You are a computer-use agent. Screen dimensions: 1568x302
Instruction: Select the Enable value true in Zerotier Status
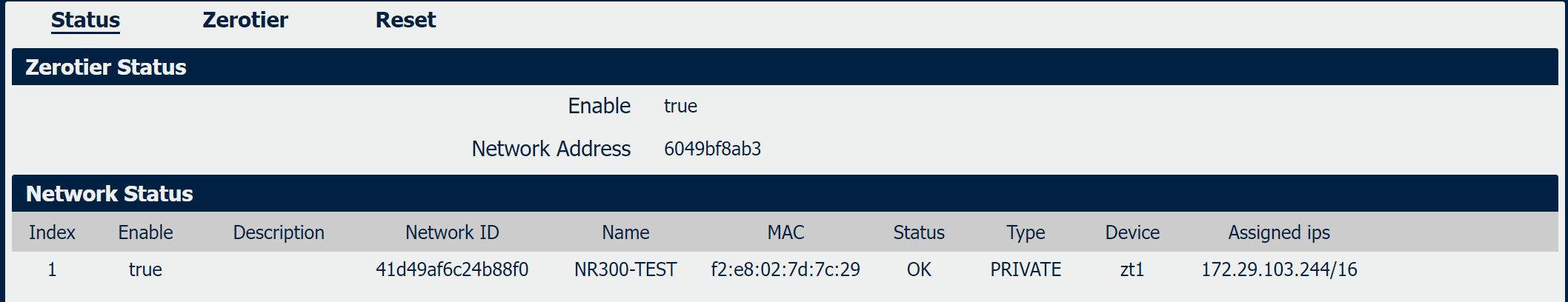point(680,106)
